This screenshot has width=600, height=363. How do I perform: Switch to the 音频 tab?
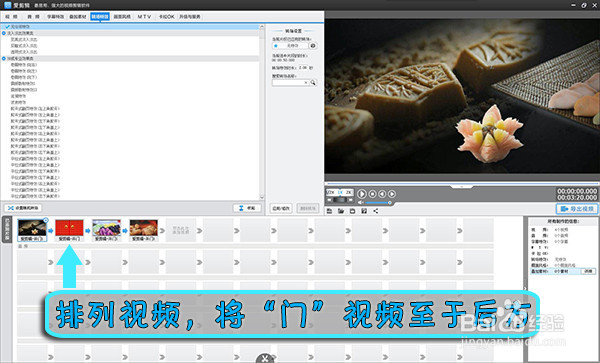tap(33, 16)
